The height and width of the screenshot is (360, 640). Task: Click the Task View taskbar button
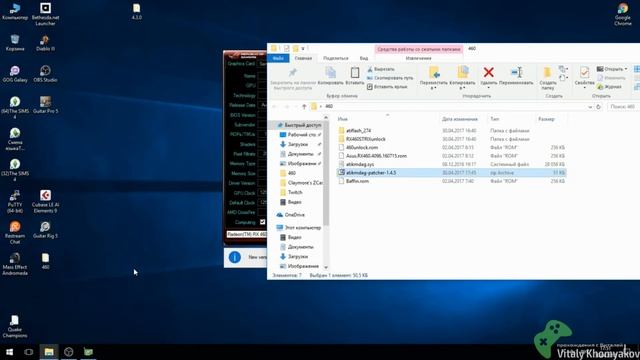pyautogui.click(x=29, y=352)
